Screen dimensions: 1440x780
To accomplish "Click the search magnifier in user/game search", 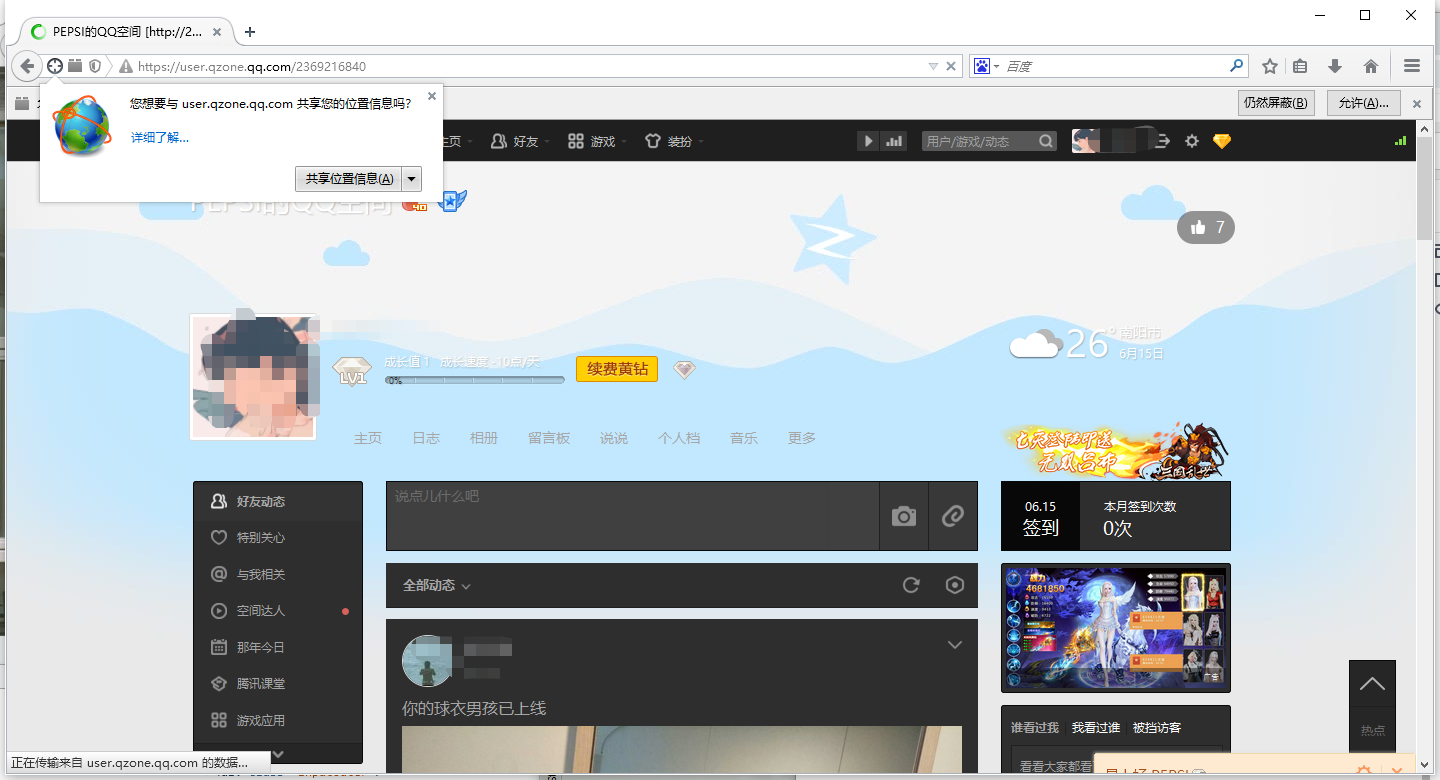I will (1045, 141).
